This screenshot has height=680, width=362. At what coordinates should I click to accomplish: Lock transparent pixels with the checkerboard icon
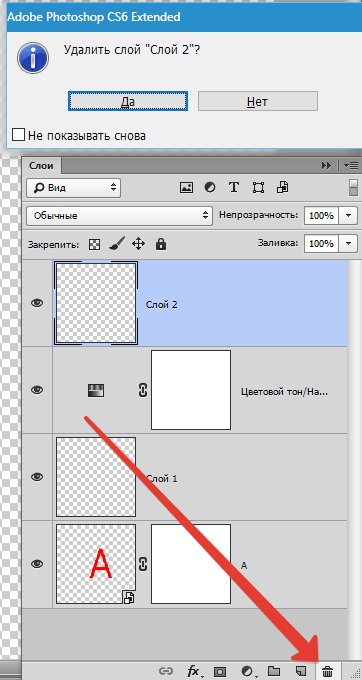(95, 245)
